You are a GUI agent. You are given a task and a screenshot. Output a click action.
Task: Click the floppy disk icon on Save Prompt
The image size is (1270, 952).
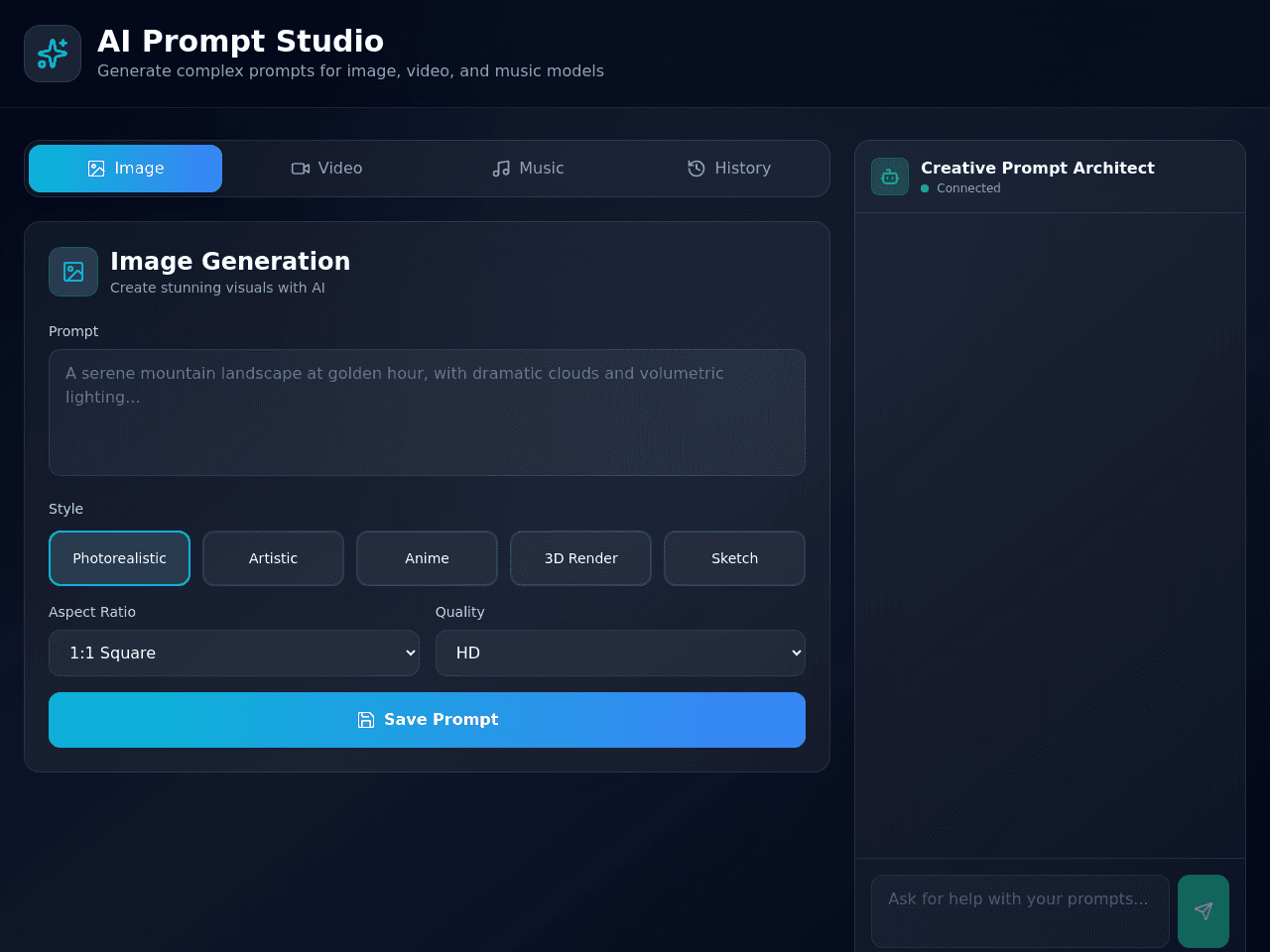click(x=366, y=720)
